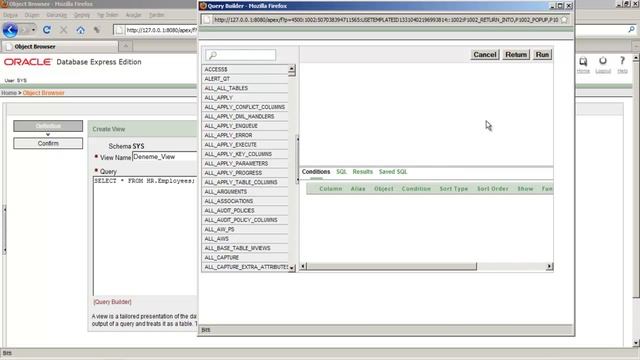The width and height of the screenshot is (640, 360).
Task: Select ALL_APPLY_EXECUTE table
Action: (245, 144)
